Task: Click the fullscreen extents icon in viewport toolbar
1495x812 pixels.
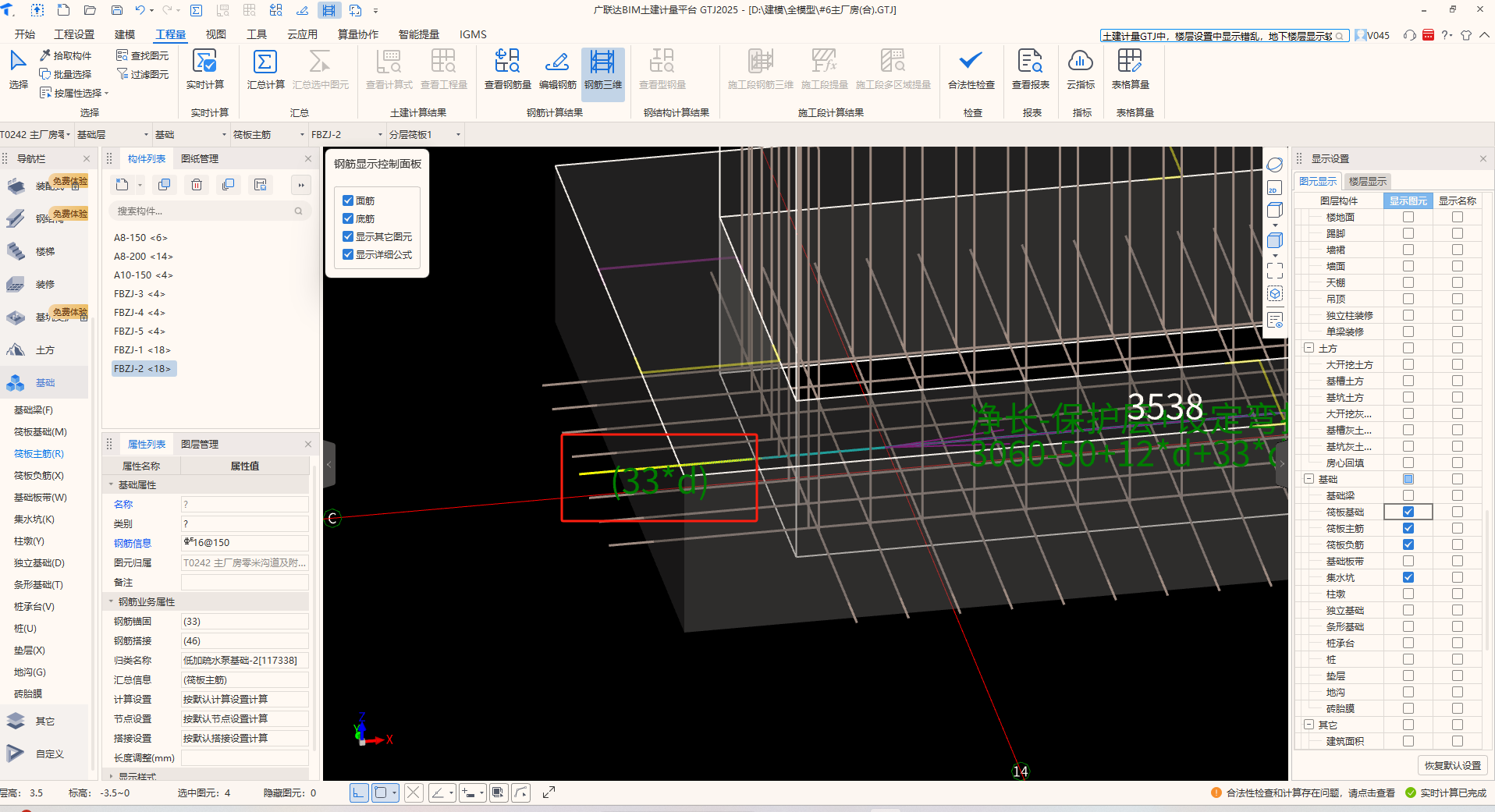Action: [1275, 271]
